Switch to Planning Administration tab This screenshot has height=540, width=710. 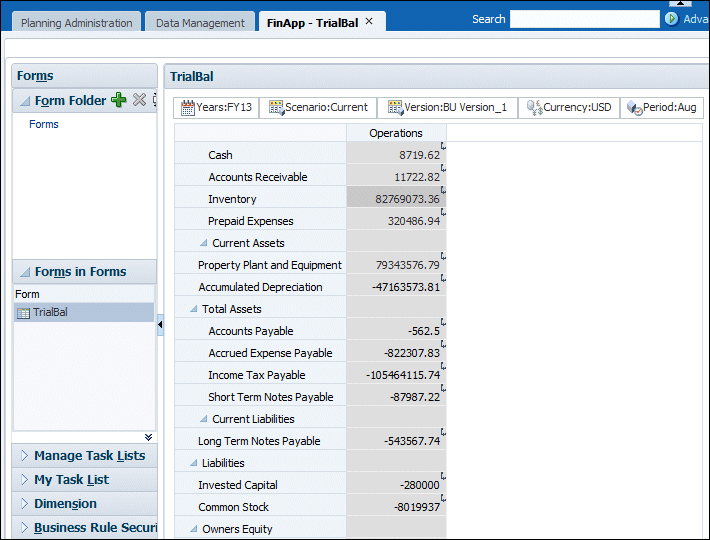[x=77, y=23]
